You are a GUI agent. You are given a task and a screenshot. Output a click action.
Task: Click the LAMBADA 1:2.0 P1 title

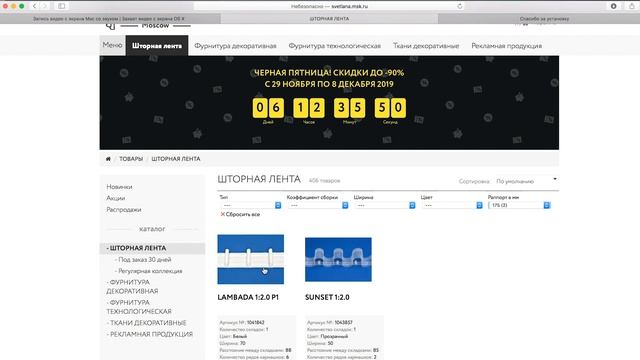(x=248, y=298)
